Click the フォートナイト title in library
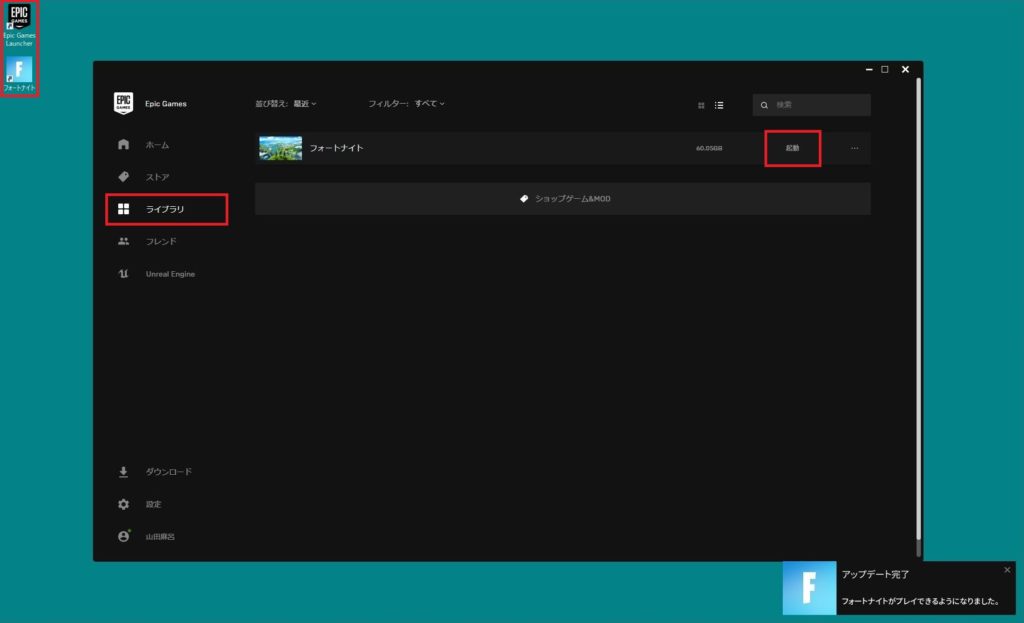 coord(336,148)
